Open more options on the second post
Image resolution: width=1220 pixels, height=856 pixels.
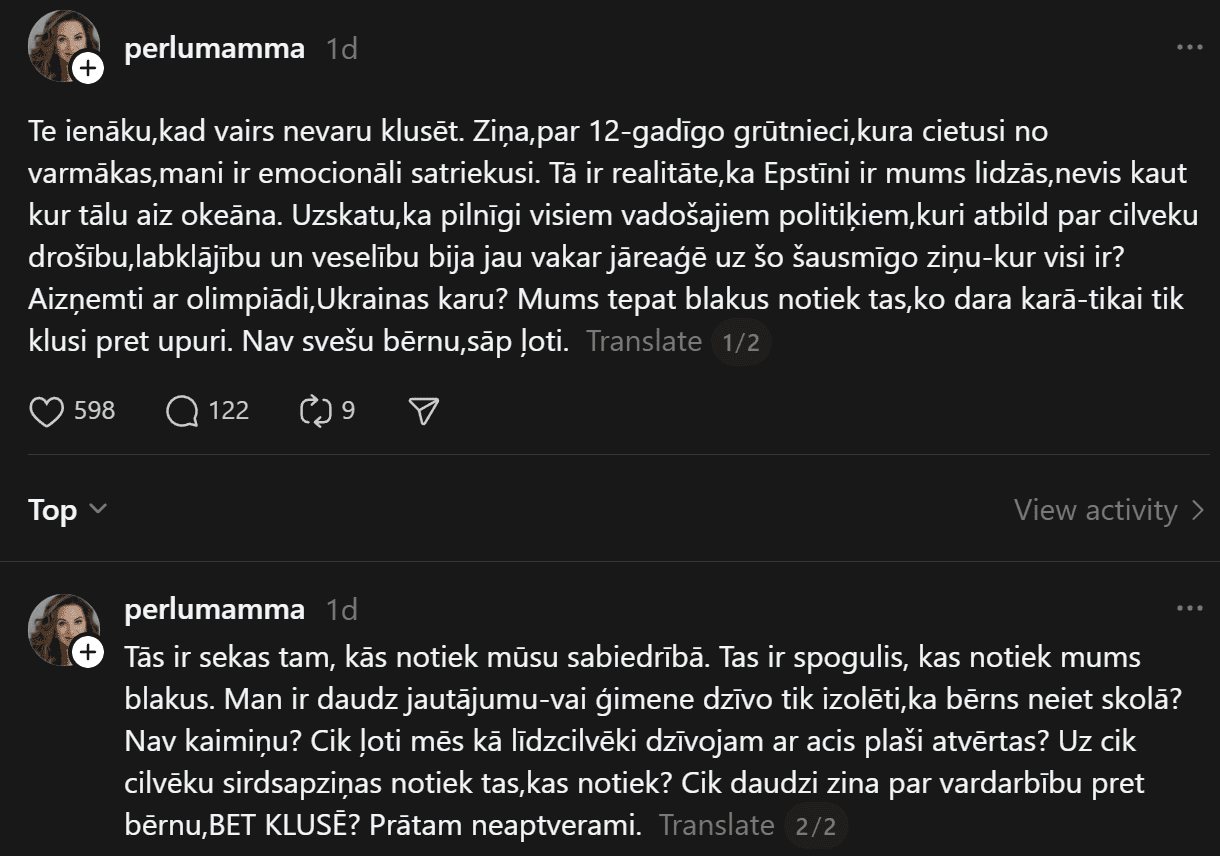tap(1190, 609)
